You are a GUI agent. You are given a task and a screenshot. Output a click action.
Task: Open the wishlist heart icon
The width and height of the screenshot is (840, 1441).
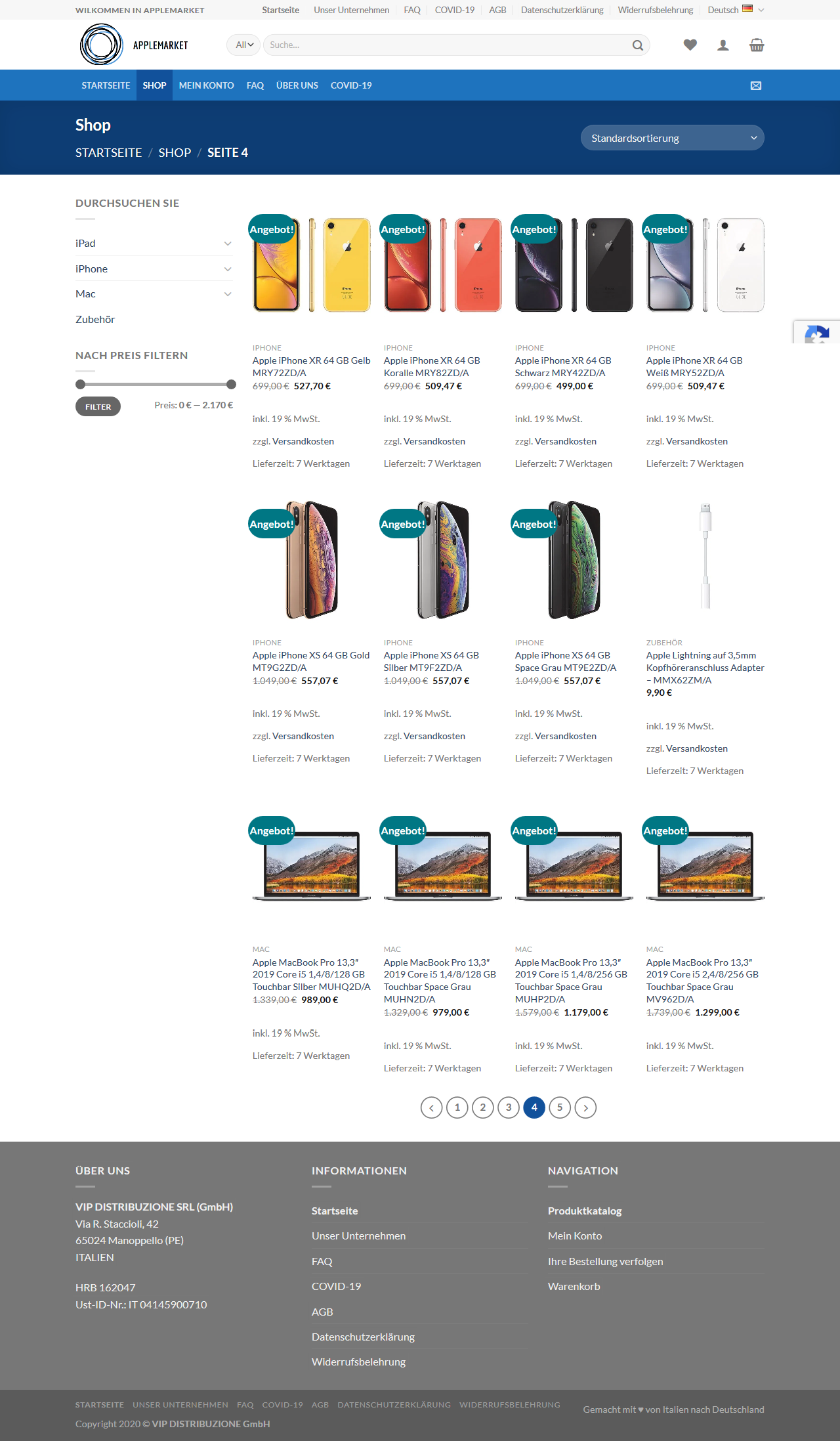[x=690, y=45]
